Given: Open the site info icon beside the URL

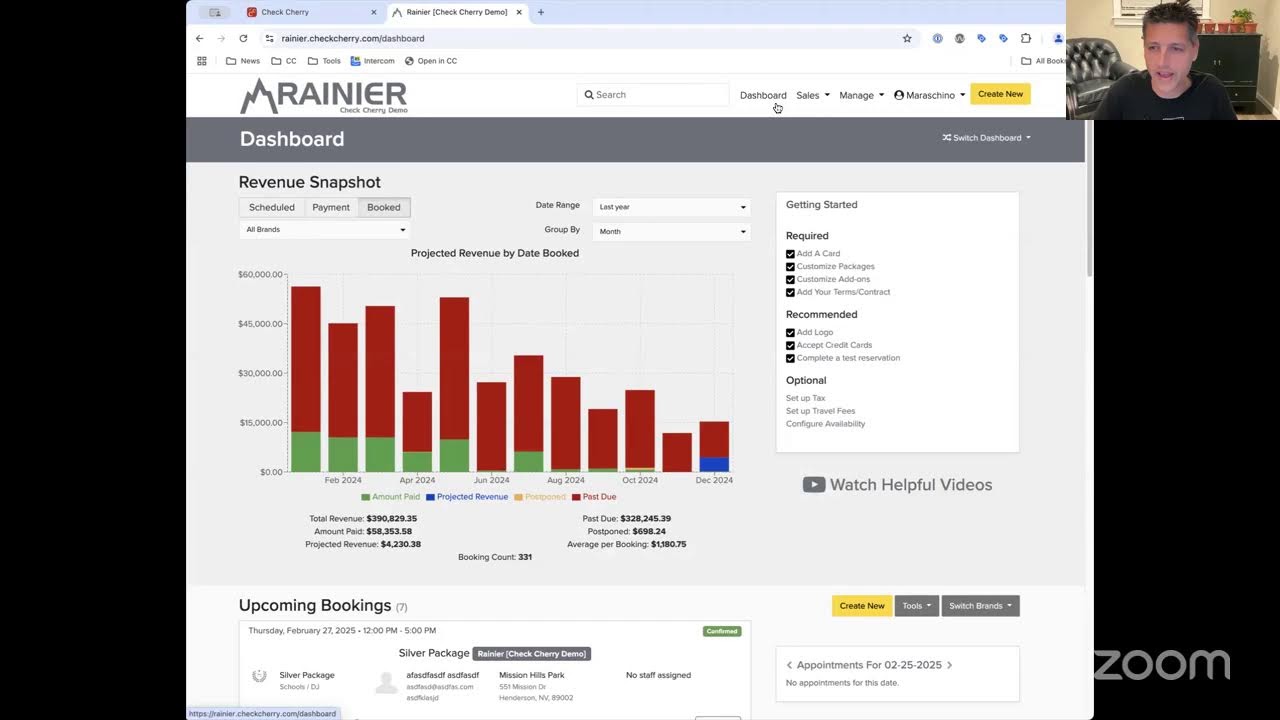Looking at the screenshot, I should click(269, 38).
